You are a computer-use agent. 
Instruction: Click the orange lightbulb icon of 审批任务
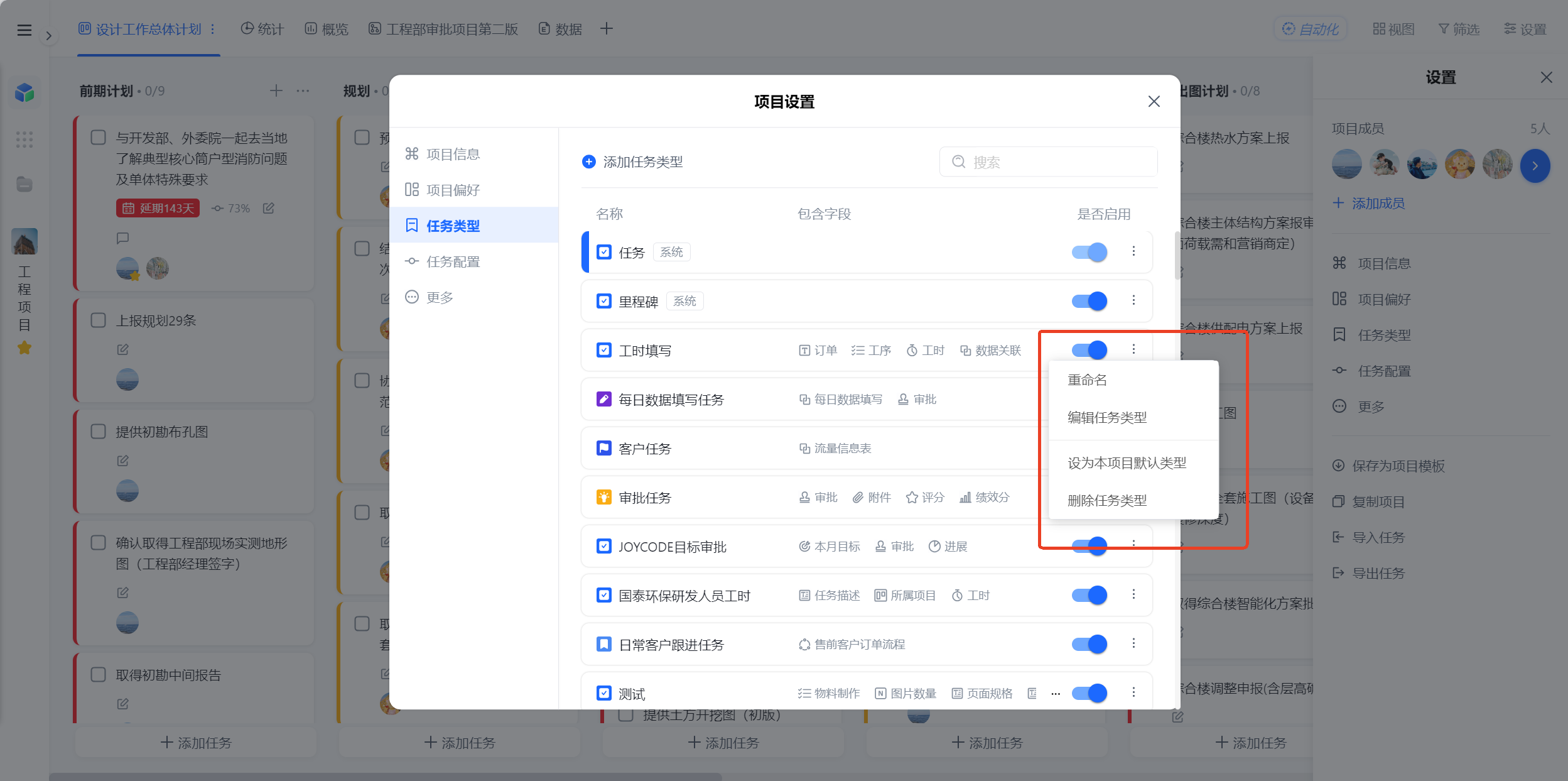click(x=603, y=497)
